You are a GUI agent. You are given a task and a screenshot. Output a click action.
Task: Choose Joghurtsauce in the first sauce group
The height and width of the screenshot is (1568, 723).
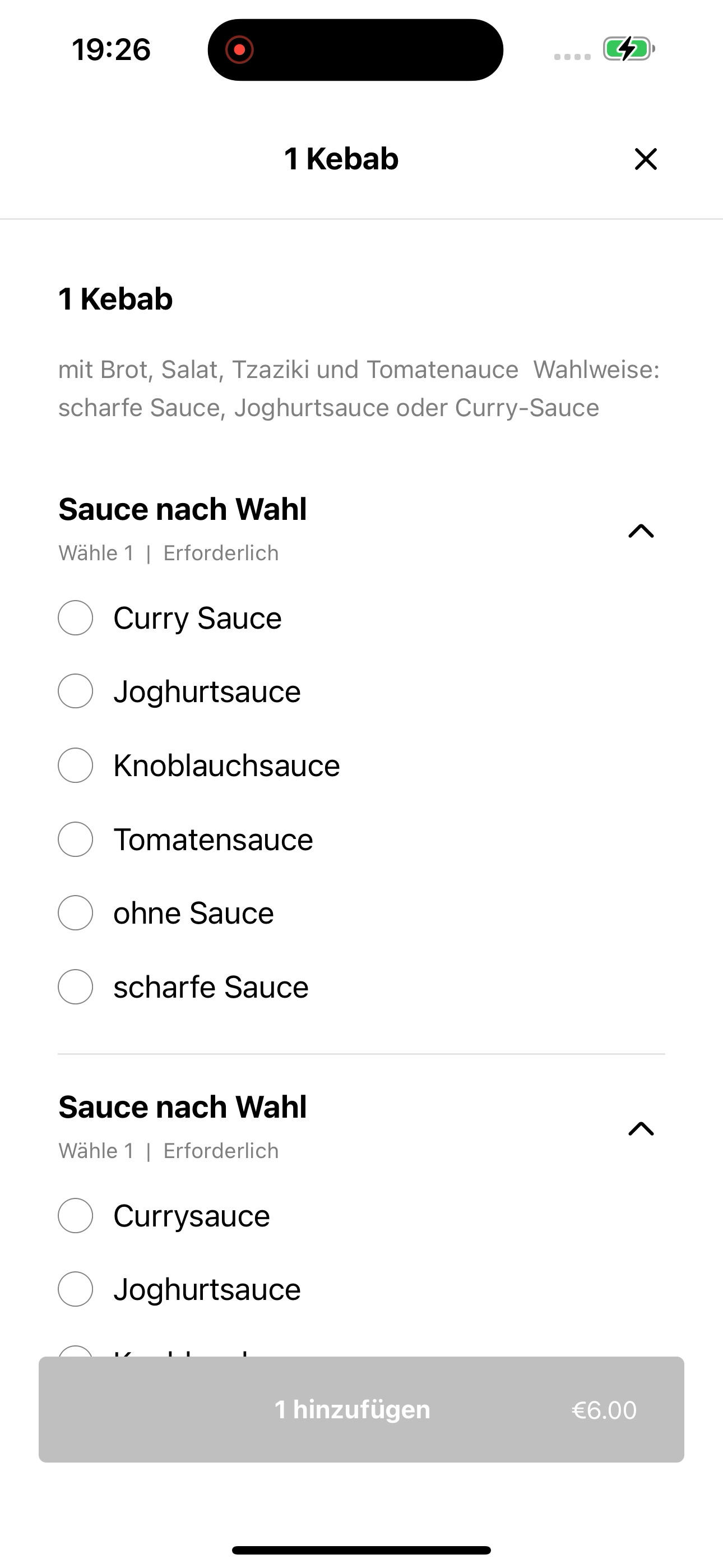coord(76,691)
